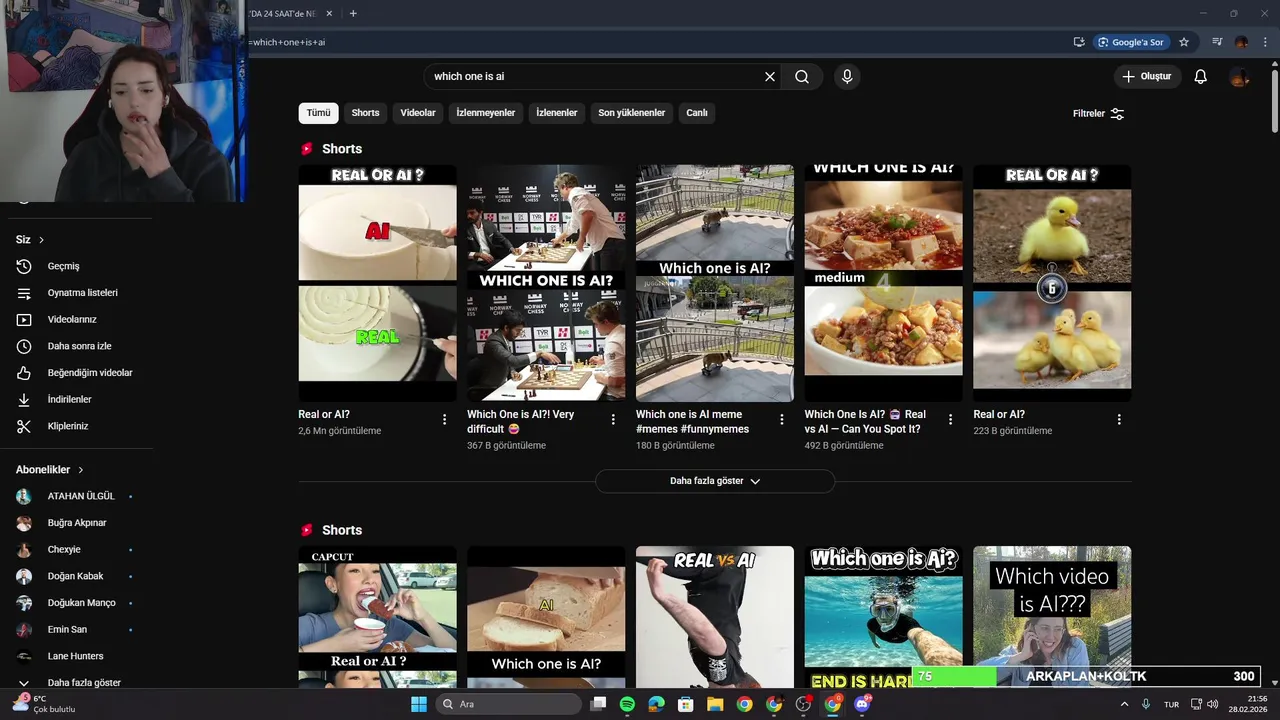
Task: Open the Chrome media controls icon
Action: pyautogui.click(x=1217, y=42)
